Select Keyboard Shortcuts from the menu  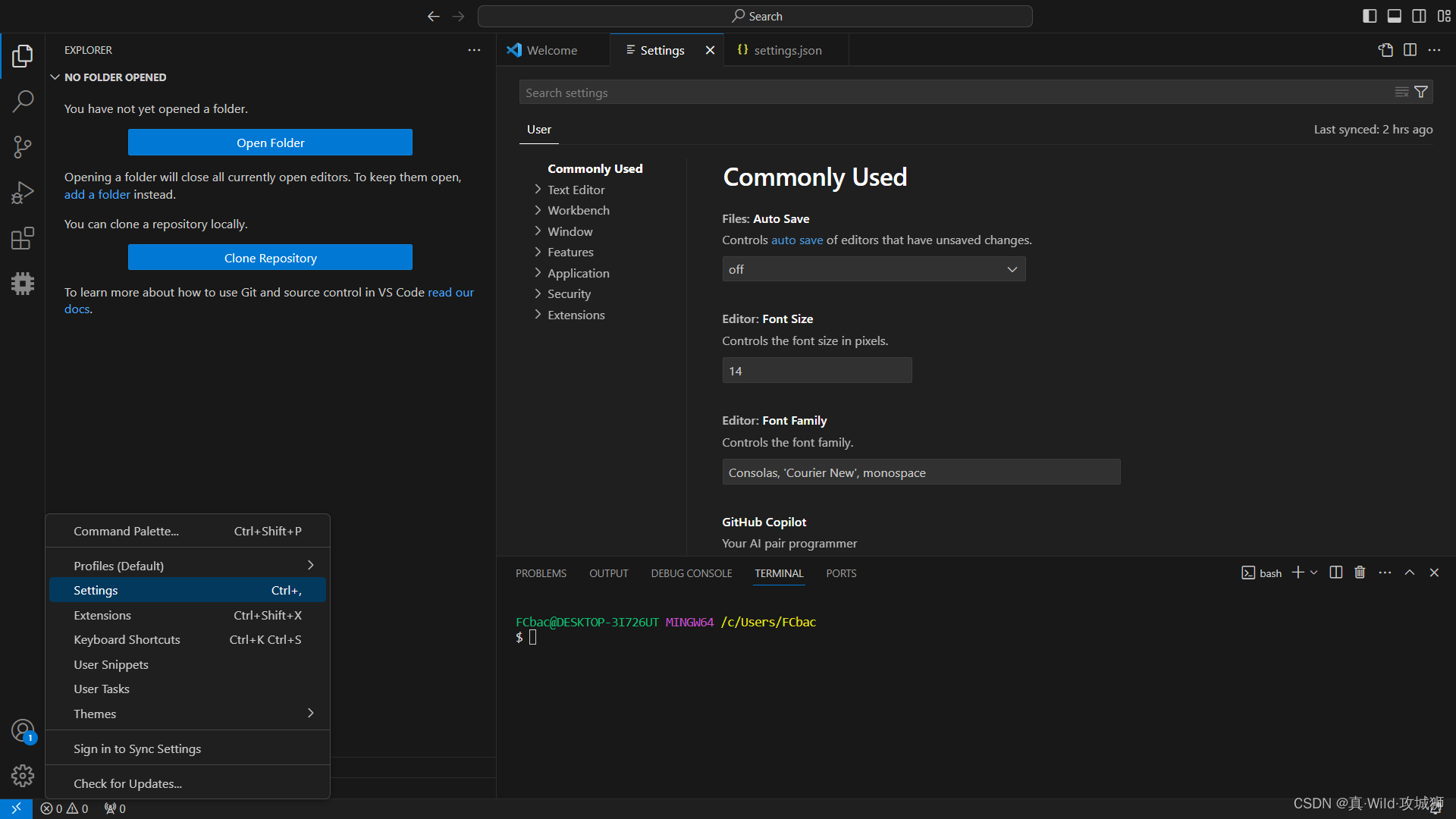click(x=127, y=639)
